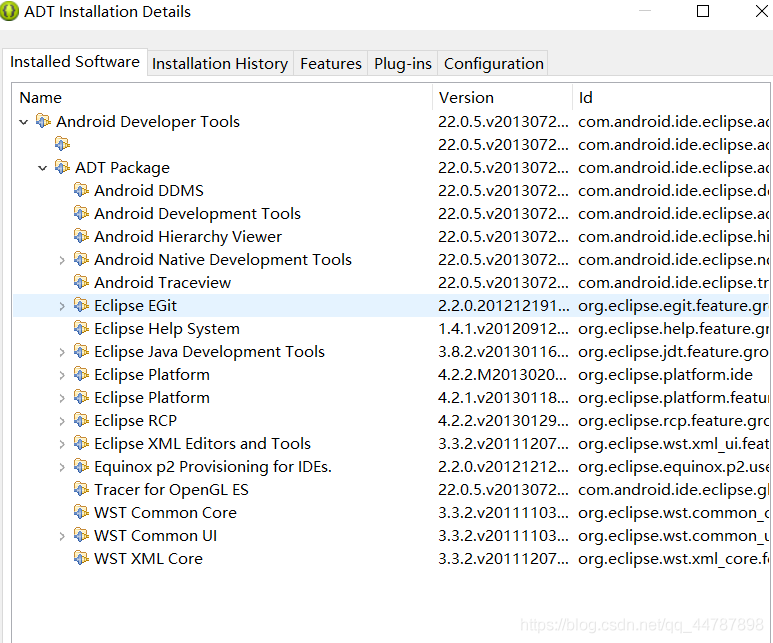Expand Eclipse Java Development Tools node
The image size is (773, 643).
point(62,352)
